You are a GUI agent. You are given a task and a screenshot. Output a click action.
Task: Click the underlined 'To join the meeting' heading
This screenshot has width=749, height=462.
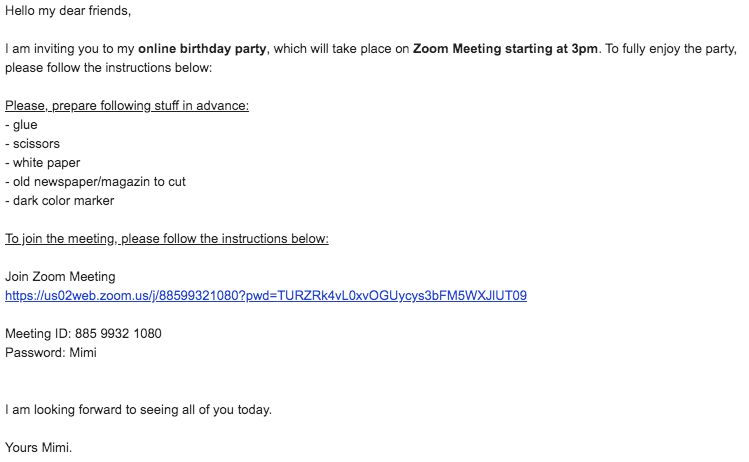(x=167, y=238)
